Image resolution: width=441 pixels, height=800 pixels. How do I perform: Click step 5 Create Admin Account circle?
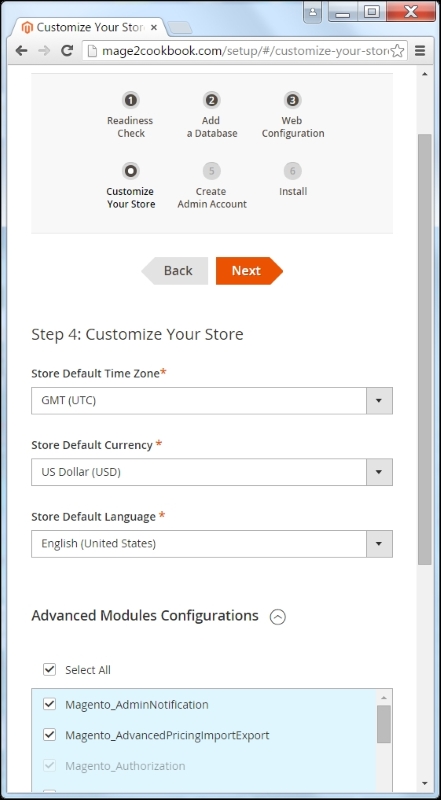pyautogui.click(x=211, y=170)
